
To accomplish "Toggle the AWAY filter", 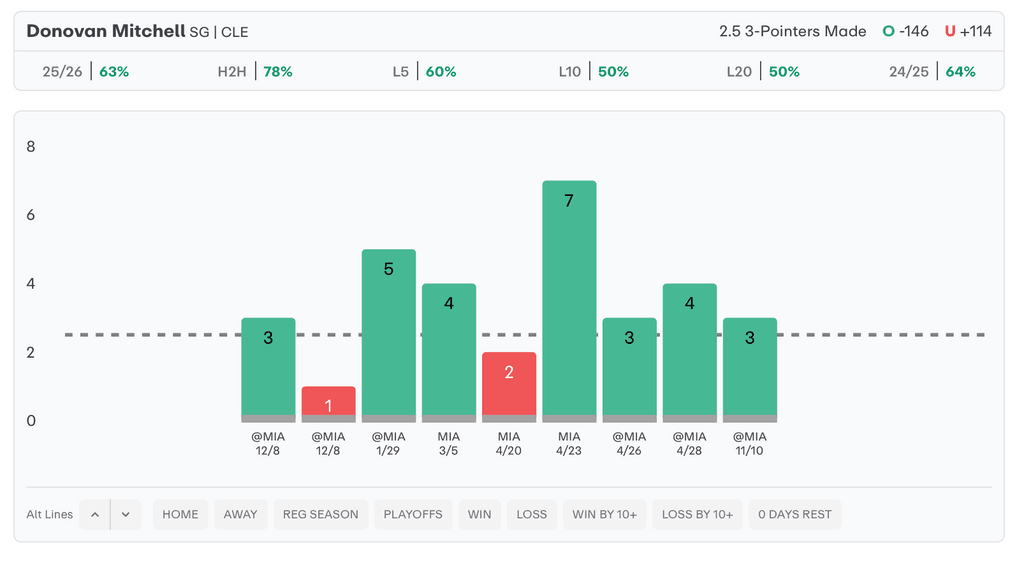I will click(x=240, y=514).
